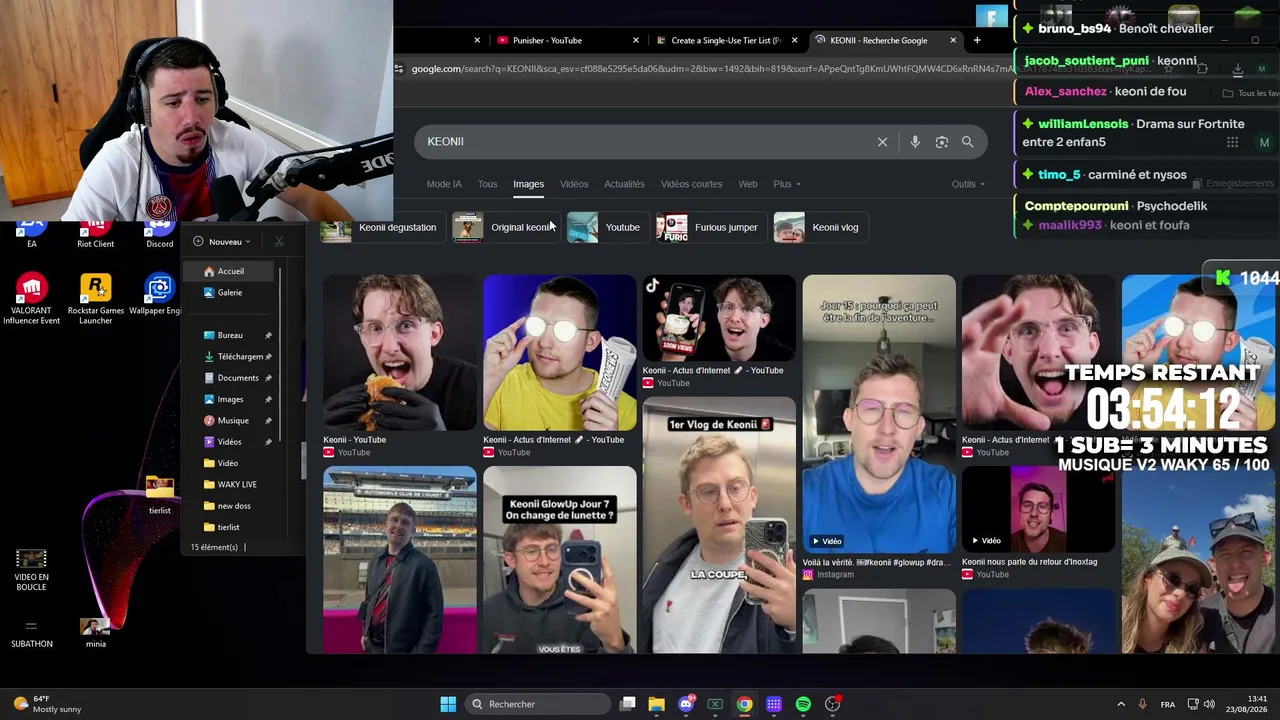Switch to Chrome in the taskbar
This screenshot has width=1280, height=720.
[745, 704]
